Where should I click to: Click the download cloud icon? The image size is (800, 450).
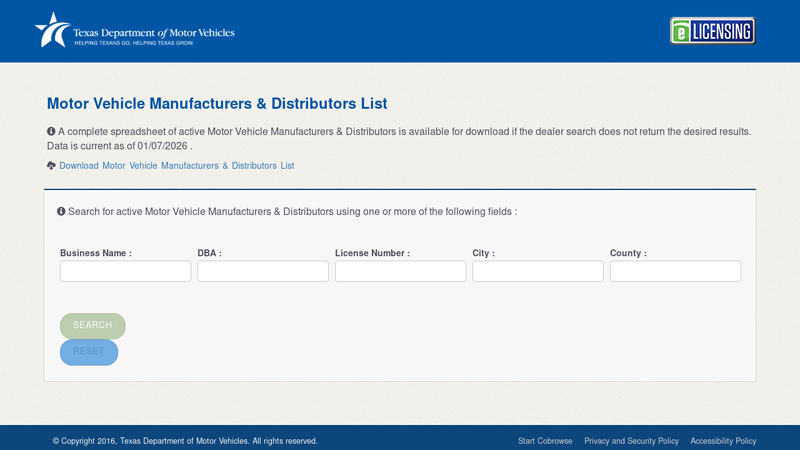51,166
